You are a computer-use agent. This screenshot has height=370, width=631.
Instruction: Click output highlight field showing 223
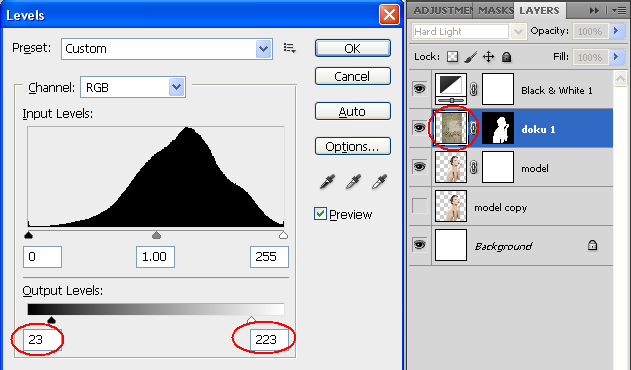tap(269, 340)
